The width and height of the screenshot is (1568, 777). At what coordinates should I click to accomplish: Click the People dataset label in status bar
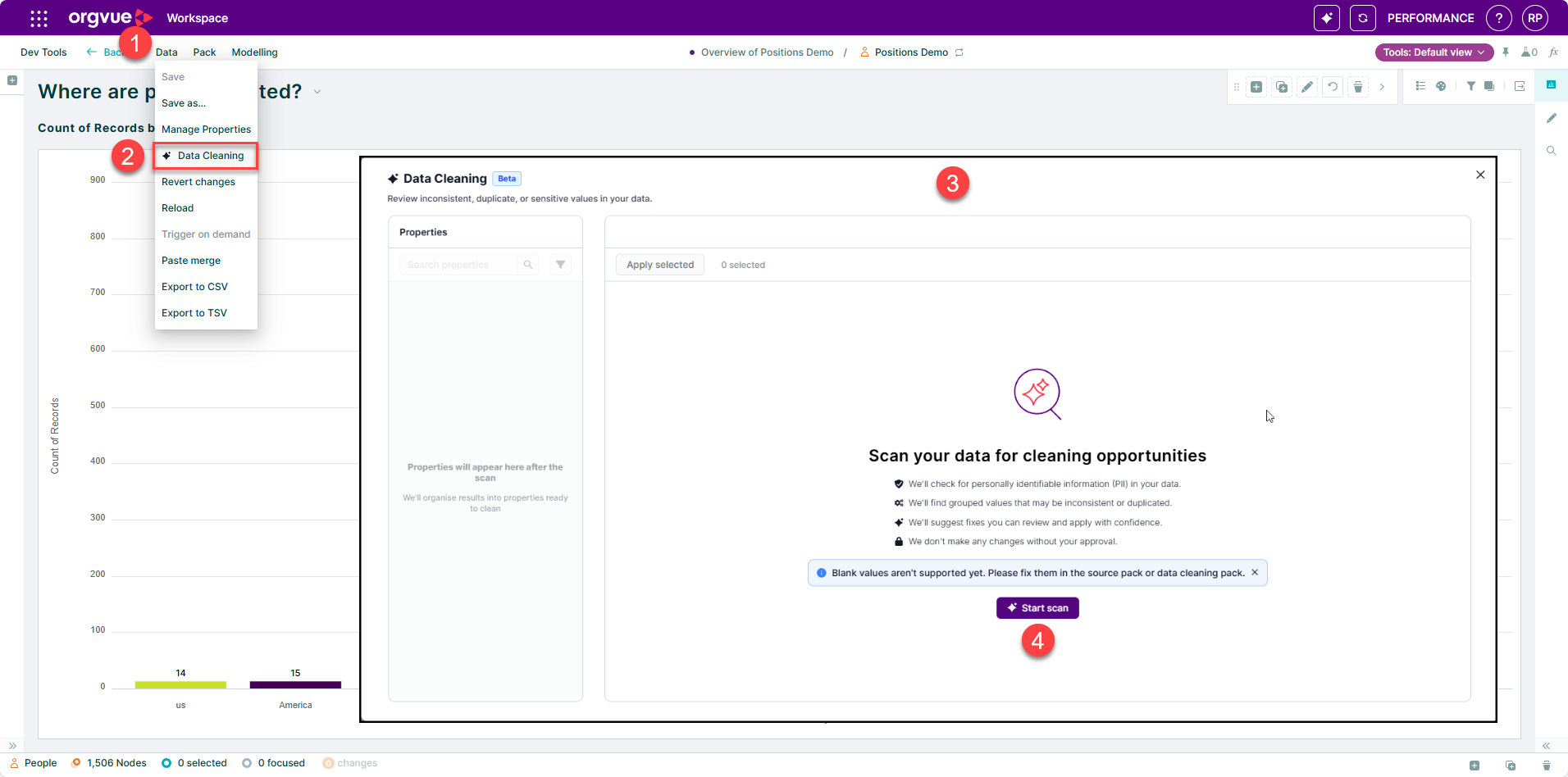coord(34,763)
